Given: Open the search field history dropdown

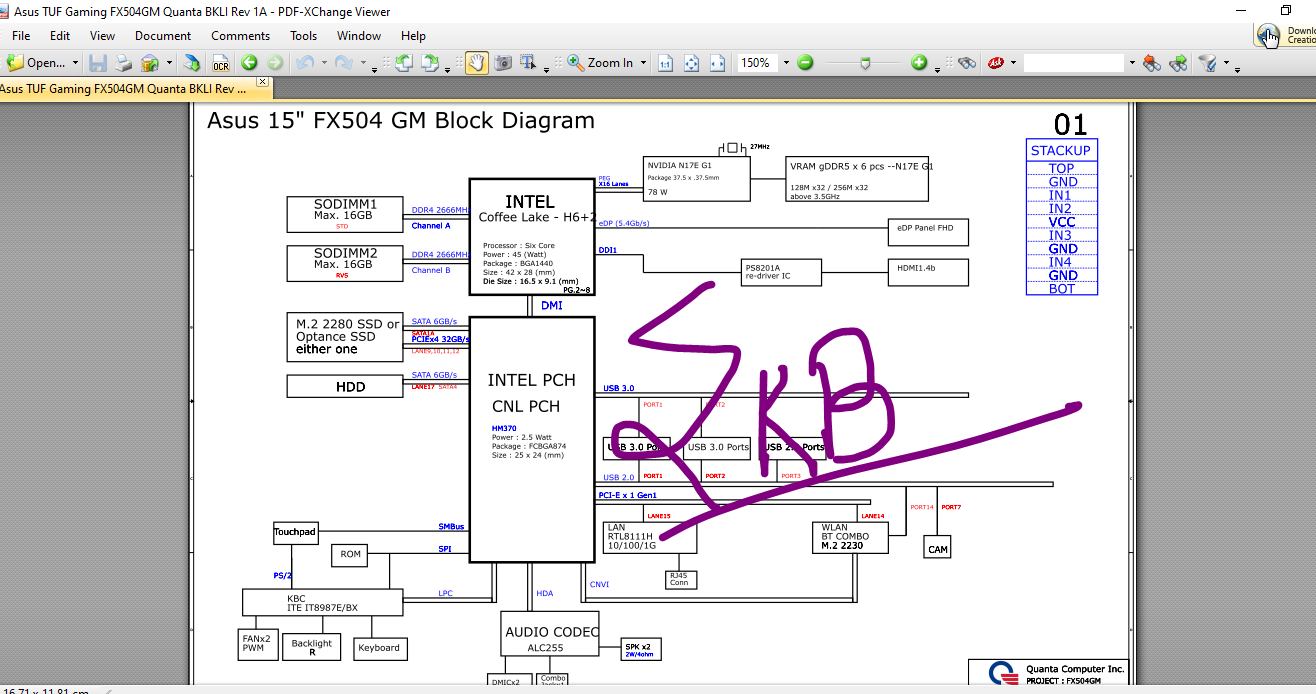Looking at the screenshot, I should [1132, 63].
